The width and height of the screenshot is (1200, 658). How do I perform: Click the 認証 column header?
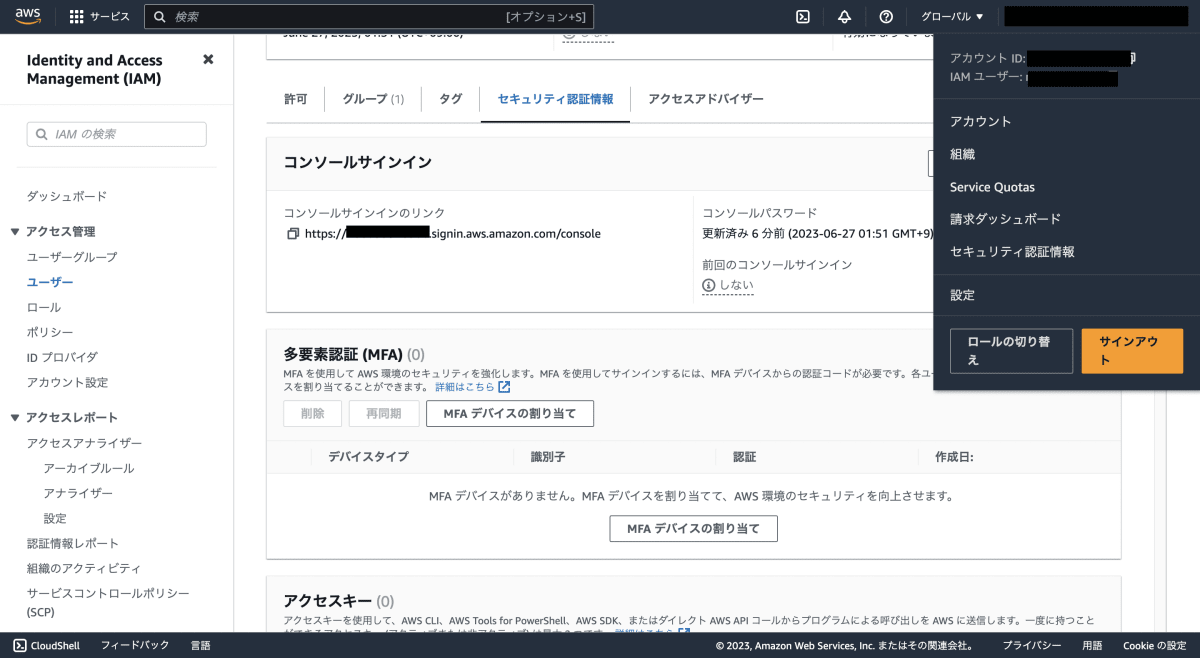744,457
